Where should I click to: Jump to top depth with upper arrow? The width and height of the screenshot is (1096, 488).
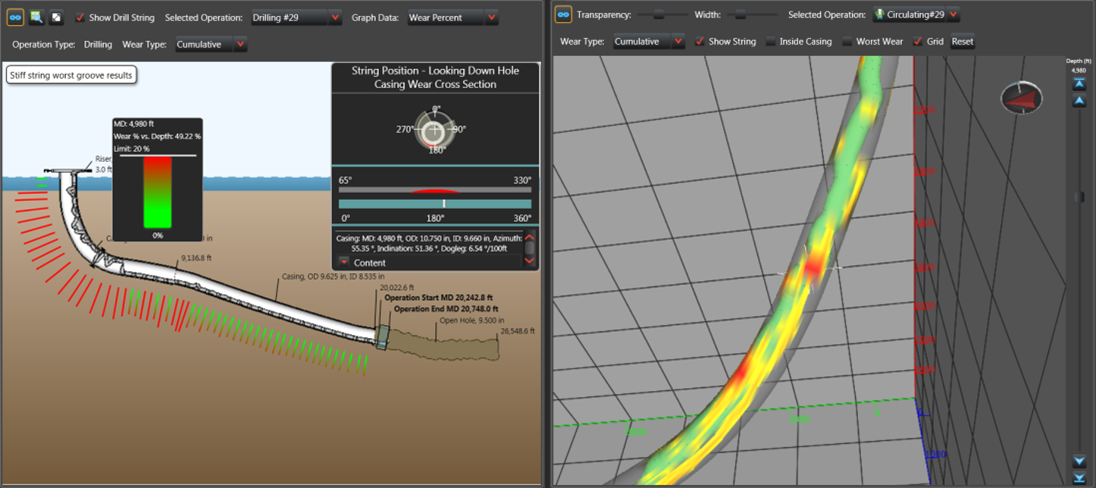[1079, 84]
